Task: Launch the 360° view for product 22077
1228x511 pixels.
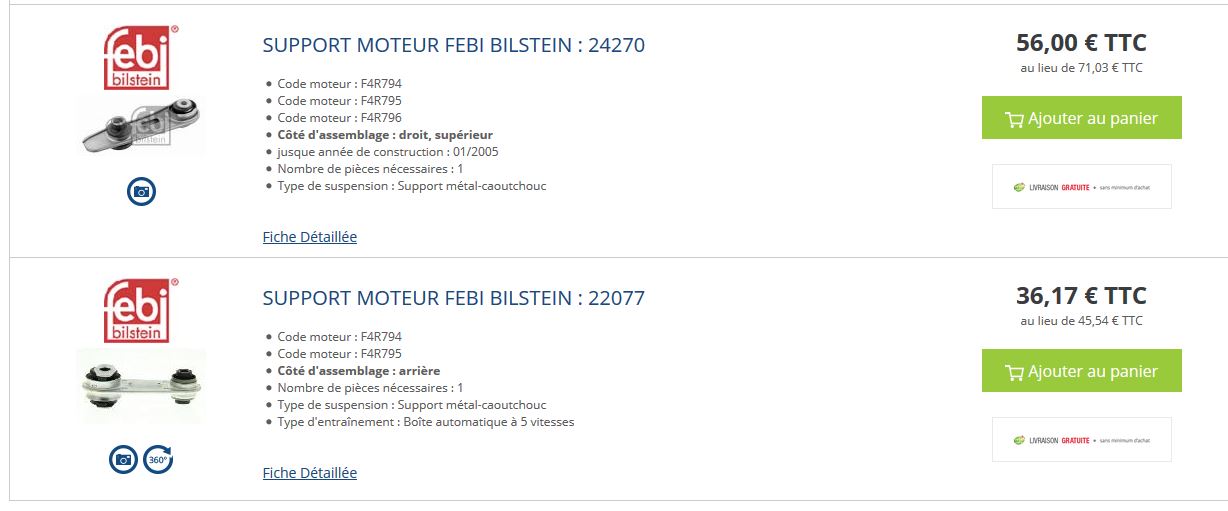Action: [x=158, y=459]
